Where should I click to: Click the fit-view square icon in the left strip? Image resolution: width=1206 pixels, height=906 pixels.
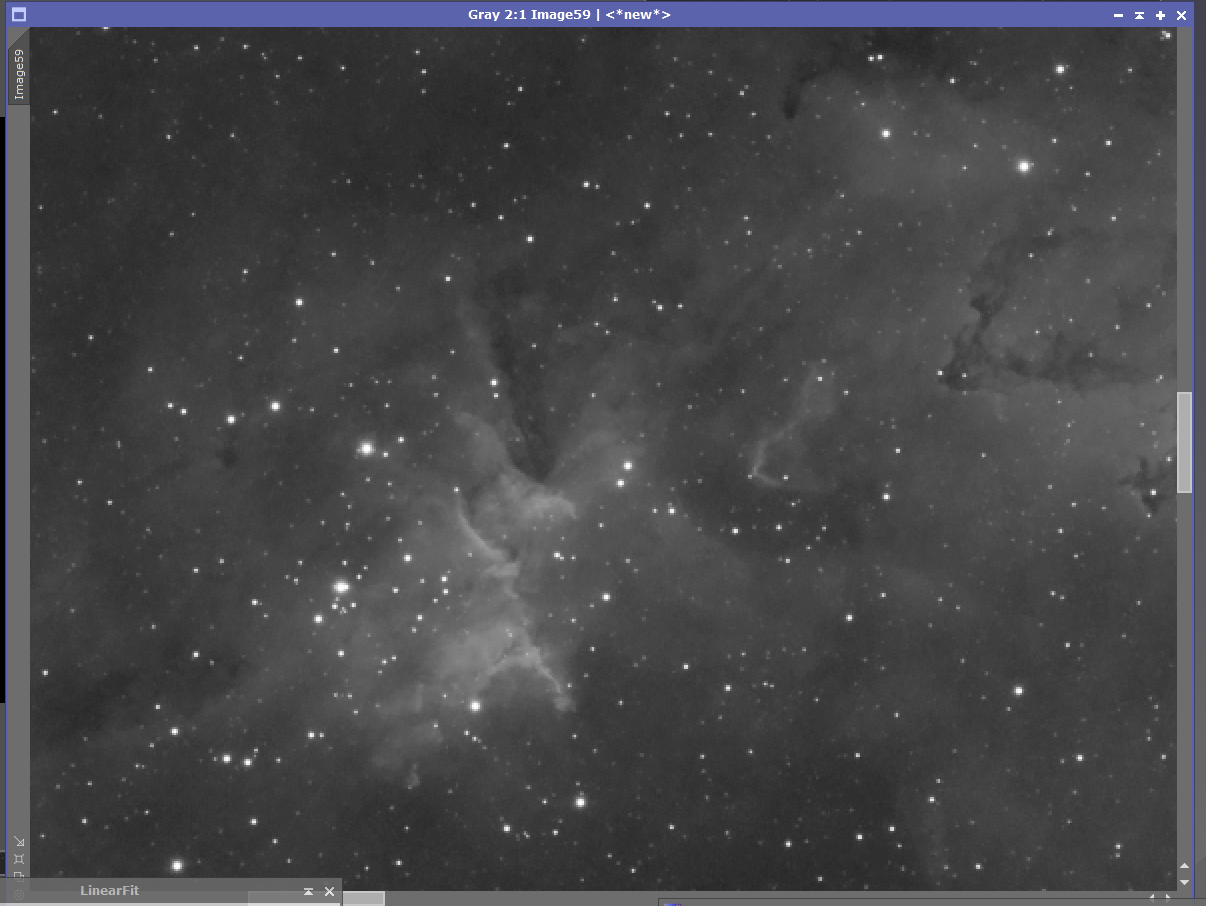(x=19, y=859)
